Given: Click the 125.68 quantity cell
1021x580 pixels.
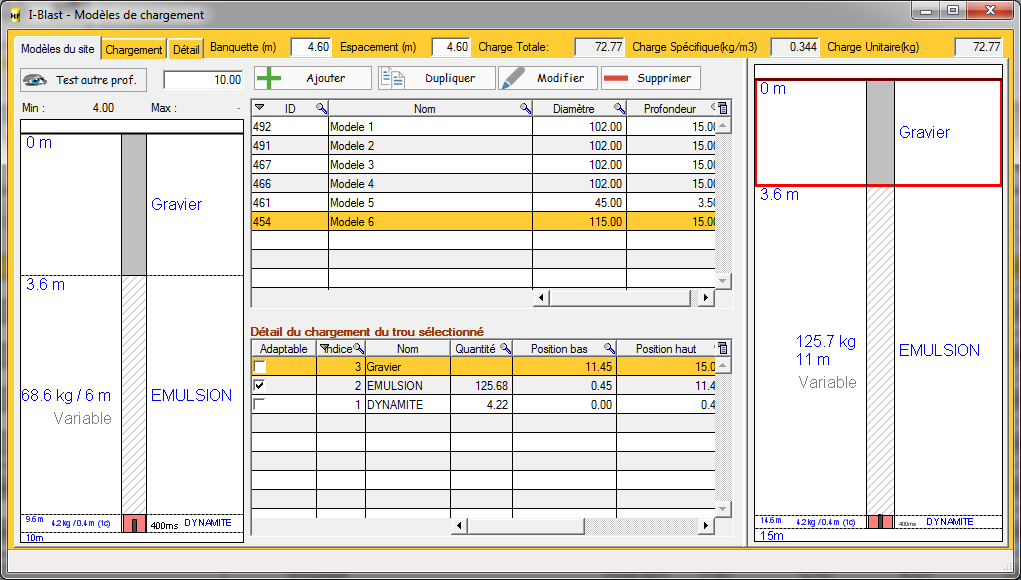Looking at the screenshot, I should click(x=481, y=385).
